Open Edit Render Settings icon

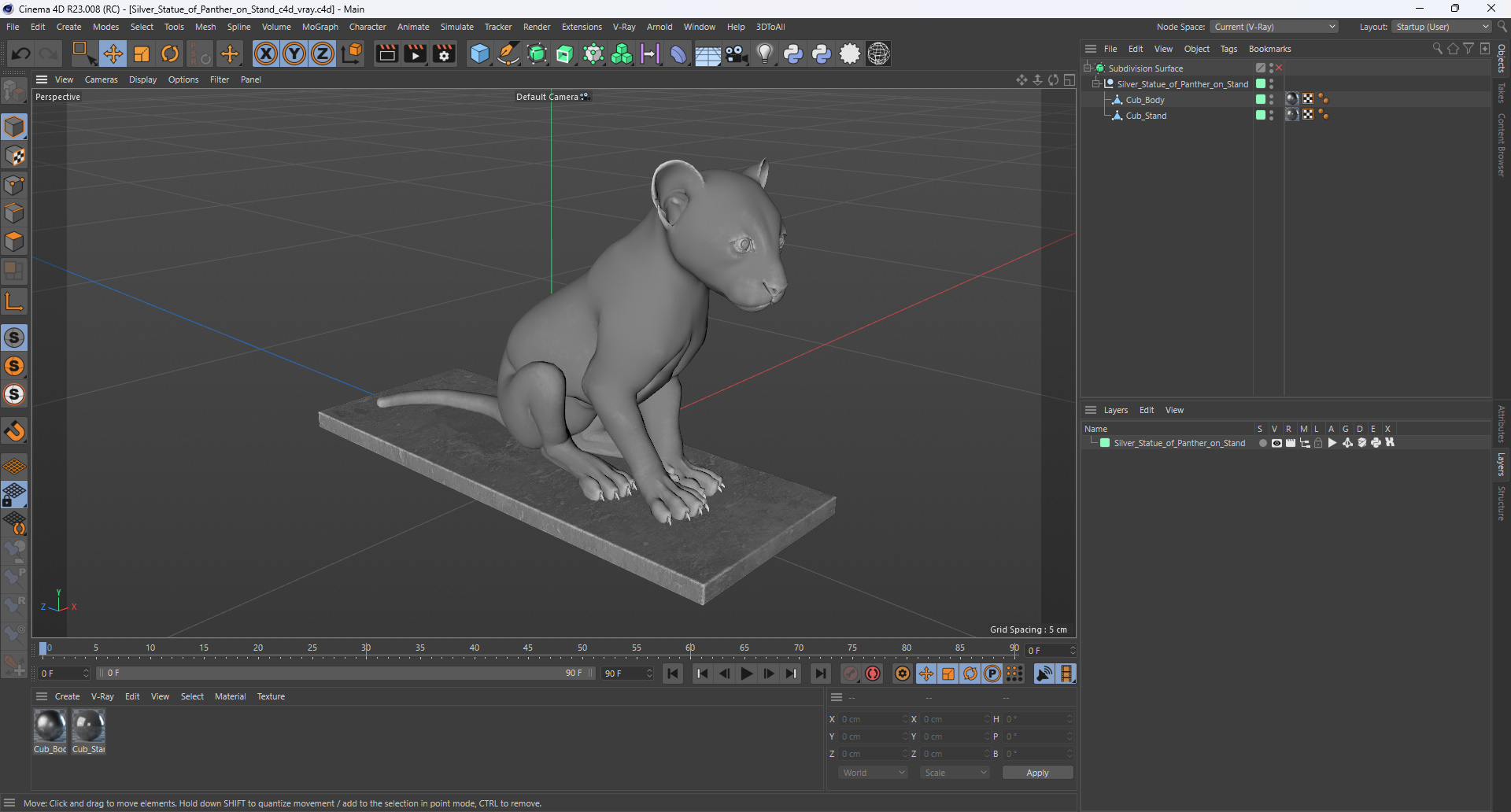click(444, 54)
